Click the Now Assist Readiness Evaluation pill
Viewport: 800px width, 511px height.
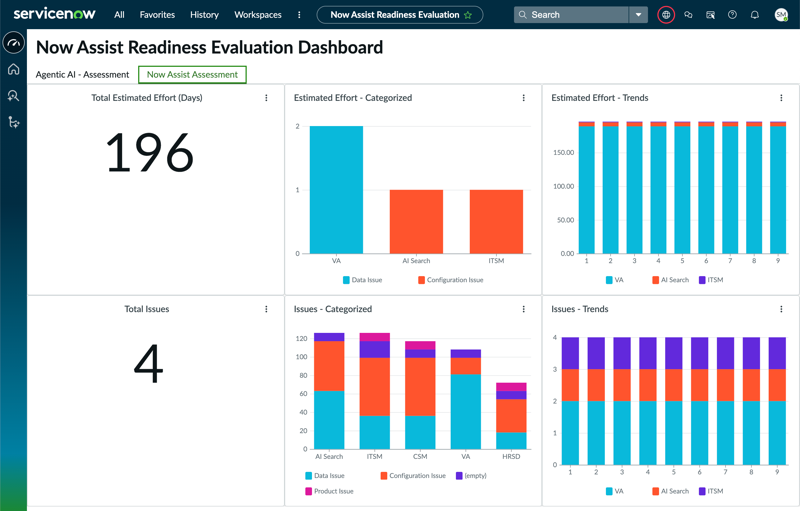(400, 15)
